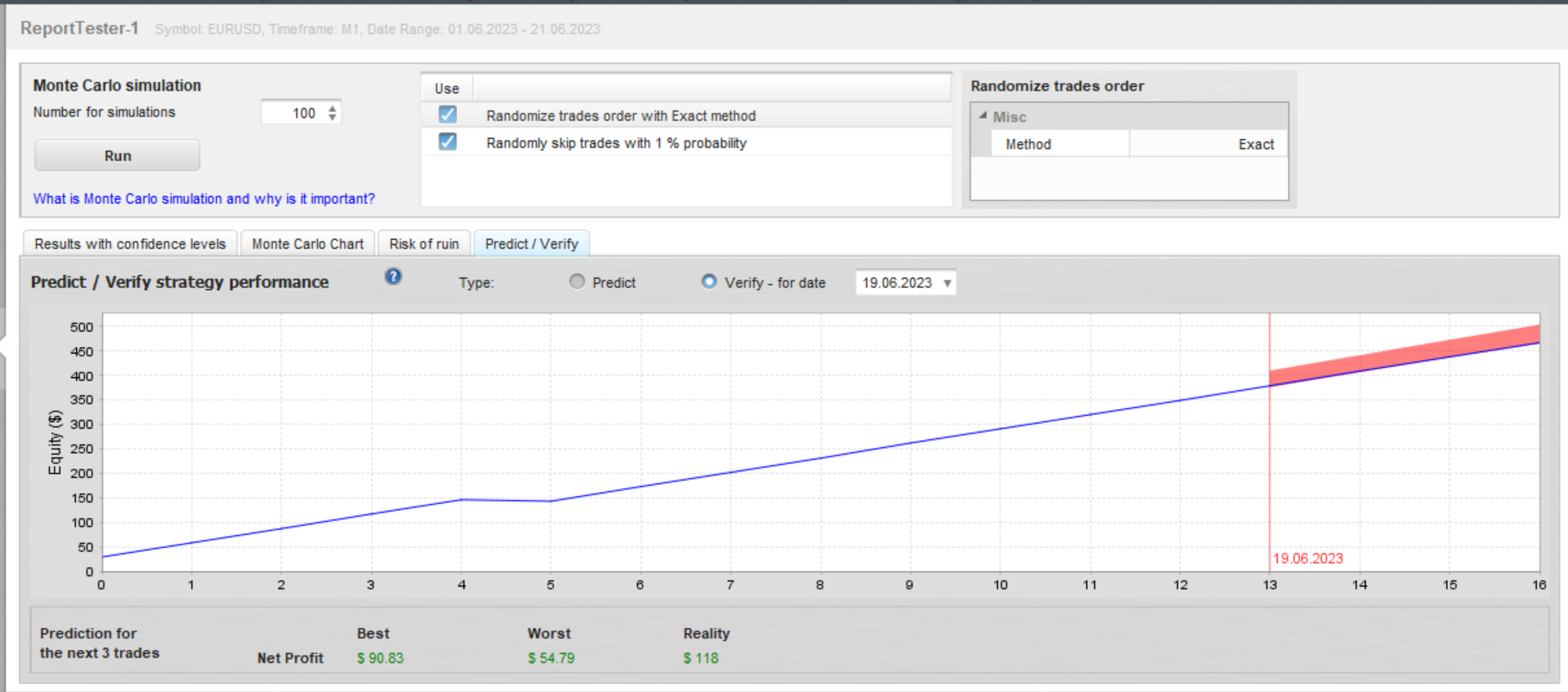The image size is (1568, 692).
Task: Select the Predict / Verify tab
Action: (532, 244)
